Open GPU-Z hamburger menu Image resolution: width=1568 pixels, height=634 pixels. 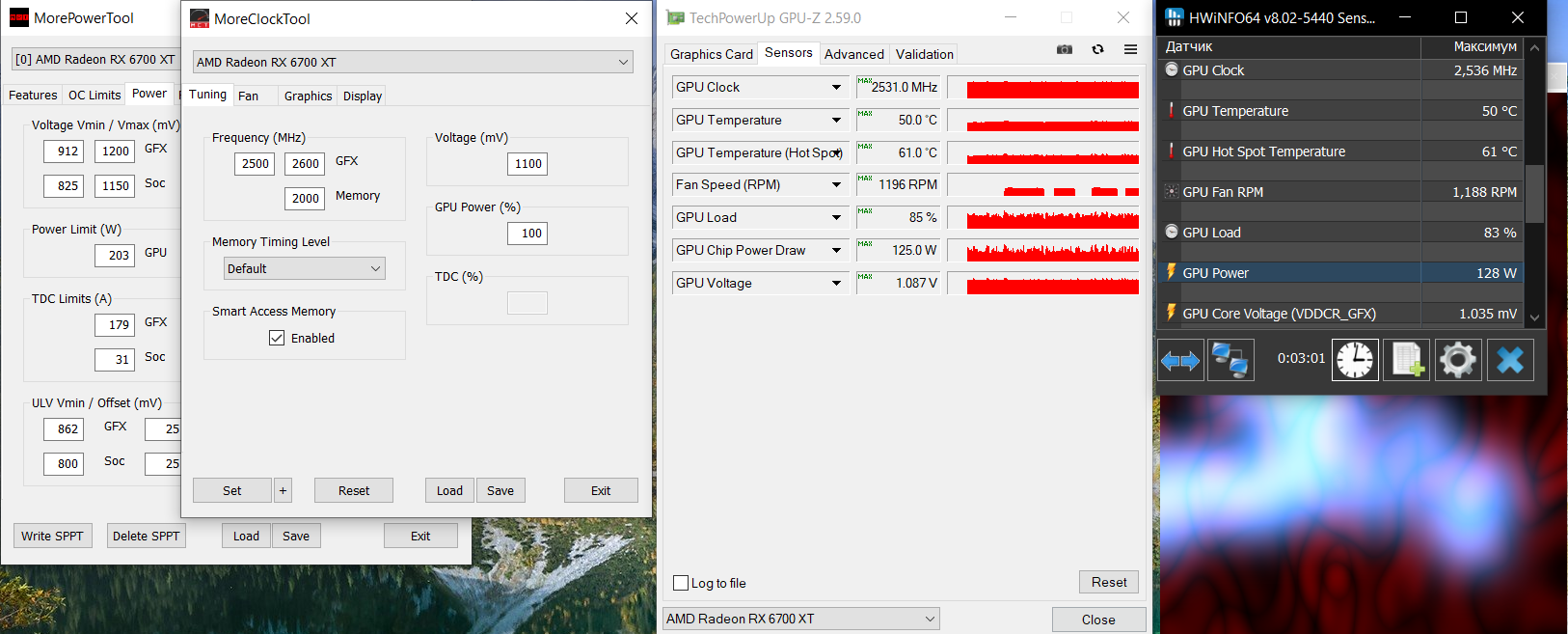[x=1130, y=49]
